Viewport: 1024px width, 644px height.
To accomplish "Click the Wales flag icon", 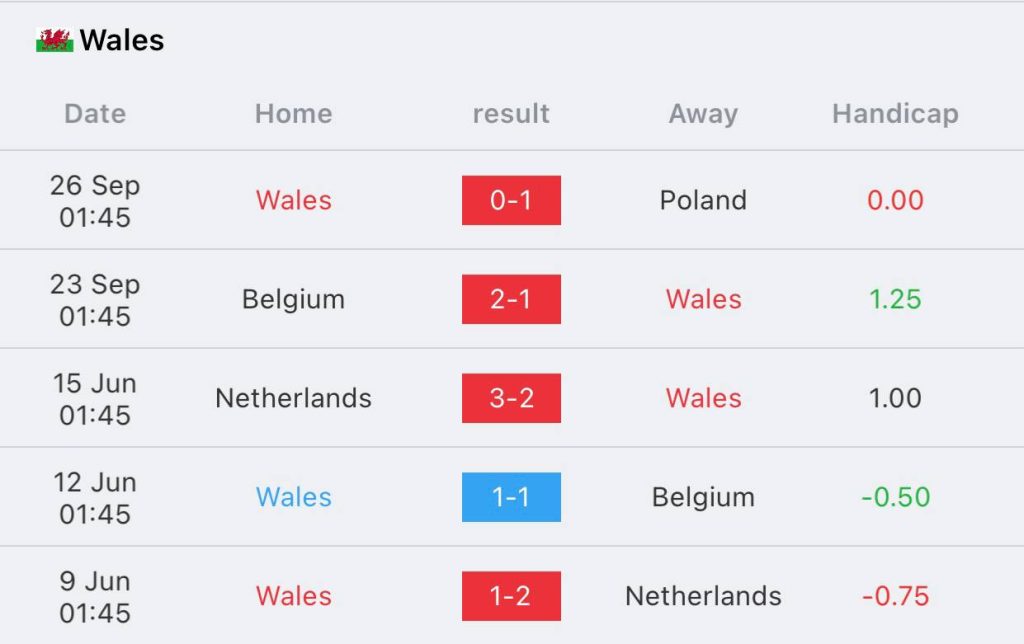I will pyautogui.click(x=54, y=40).
